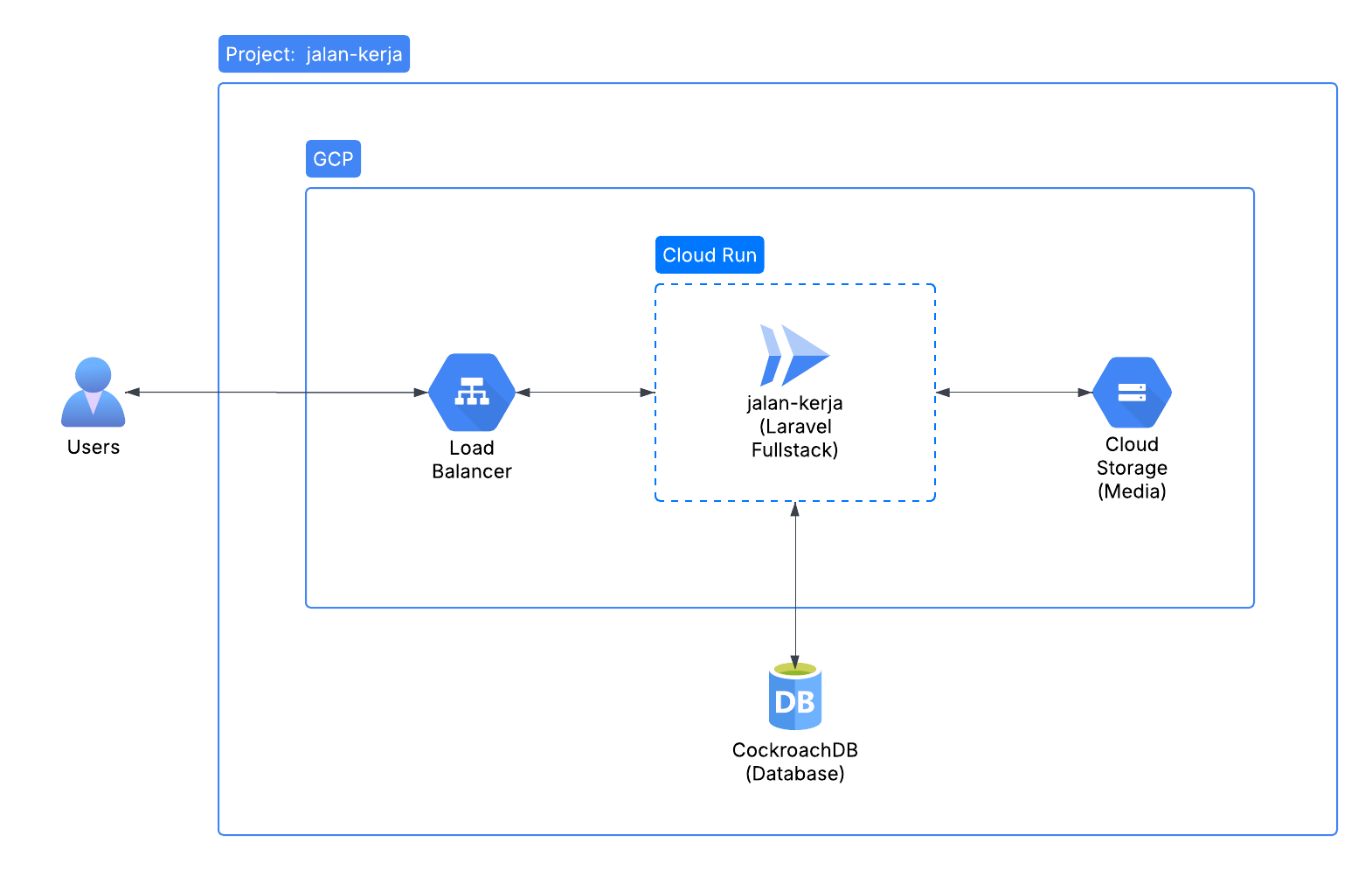Image resolution: width=1372 pixels, height=870 pixels.
Task: Click the "Cloud Storage (Media)" text label
Action: tap(1132, 468)
